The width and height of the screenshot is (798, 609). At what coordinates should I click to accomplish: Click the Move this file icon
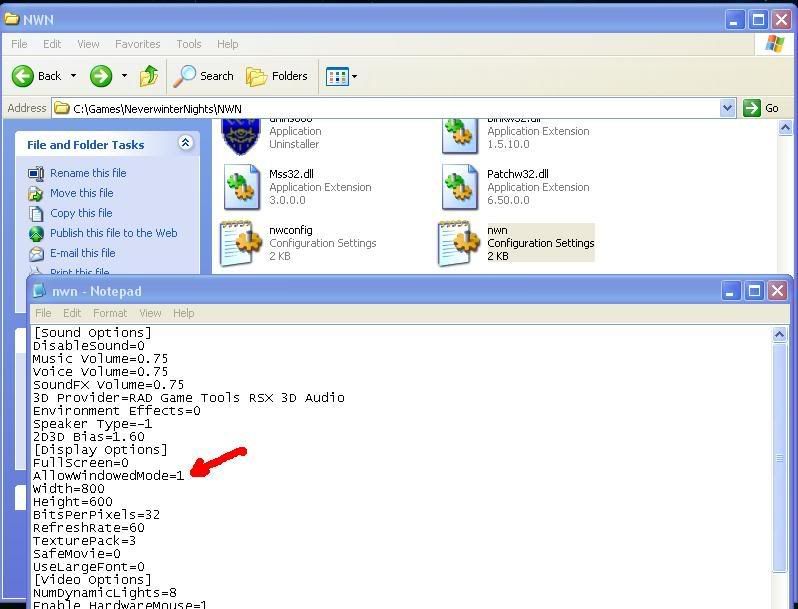[36, 193]
